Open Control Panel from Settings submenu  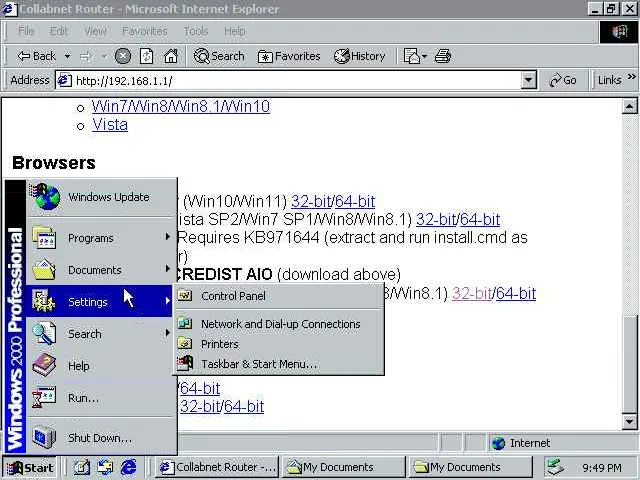(x=279, y=296)
